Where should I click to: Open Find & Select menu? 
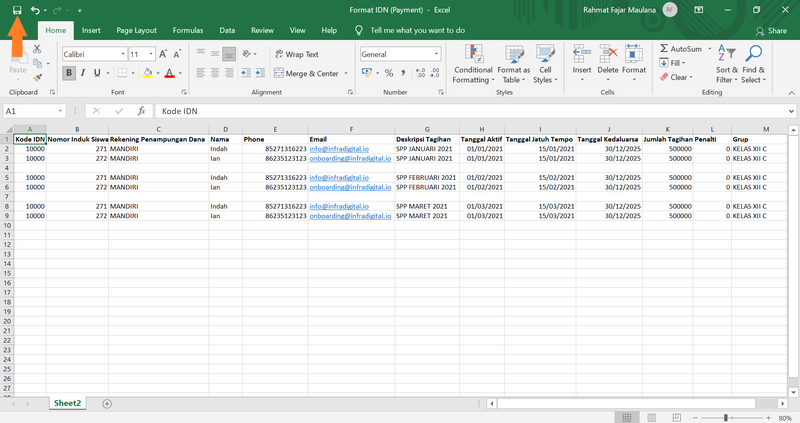[754, 64]
